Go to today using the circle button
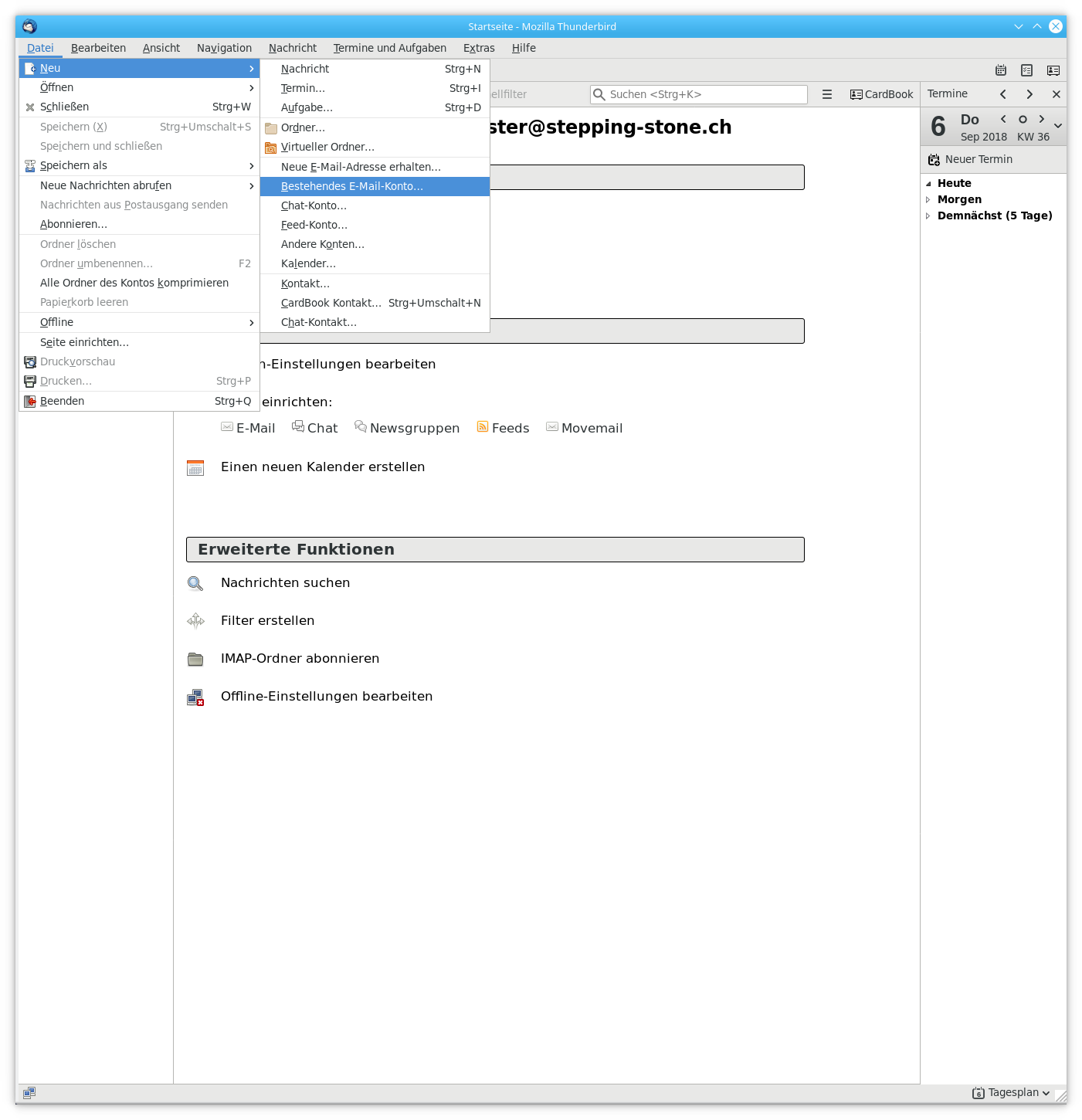This screenshot has width=1082, height=1120. click(x=1023, y=119)
